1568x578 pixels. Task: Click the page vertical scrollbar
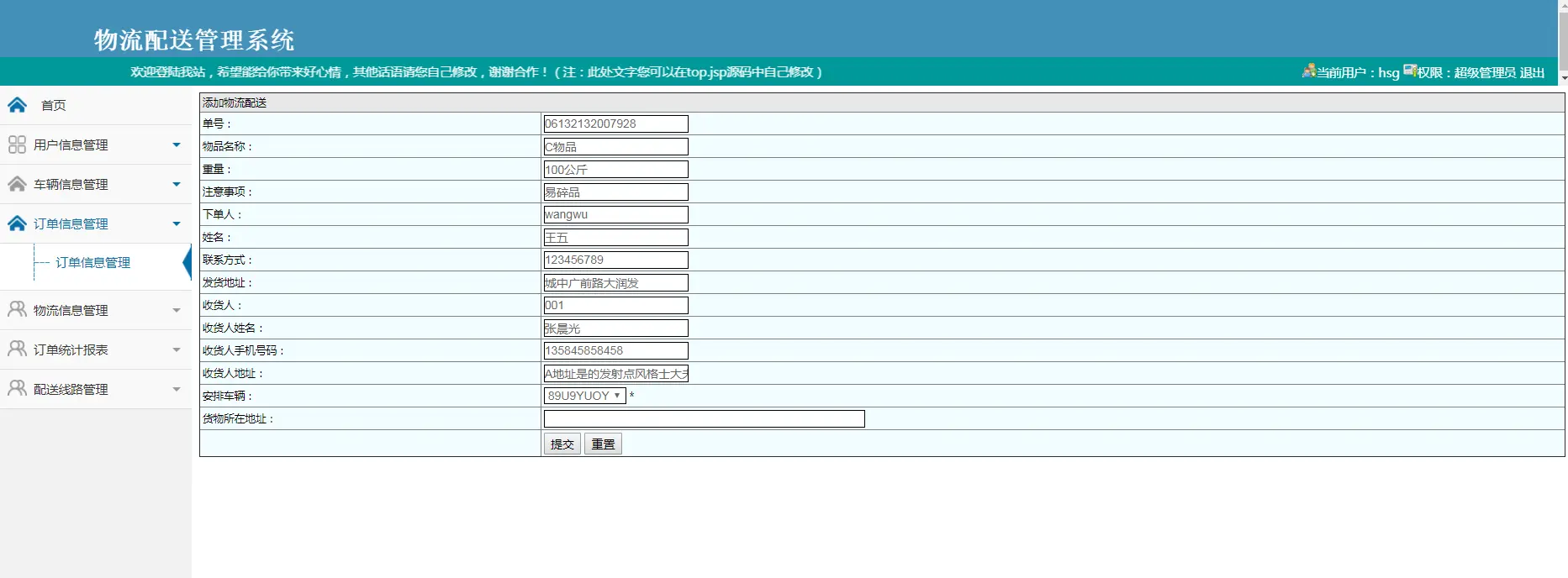[1563, 42]
